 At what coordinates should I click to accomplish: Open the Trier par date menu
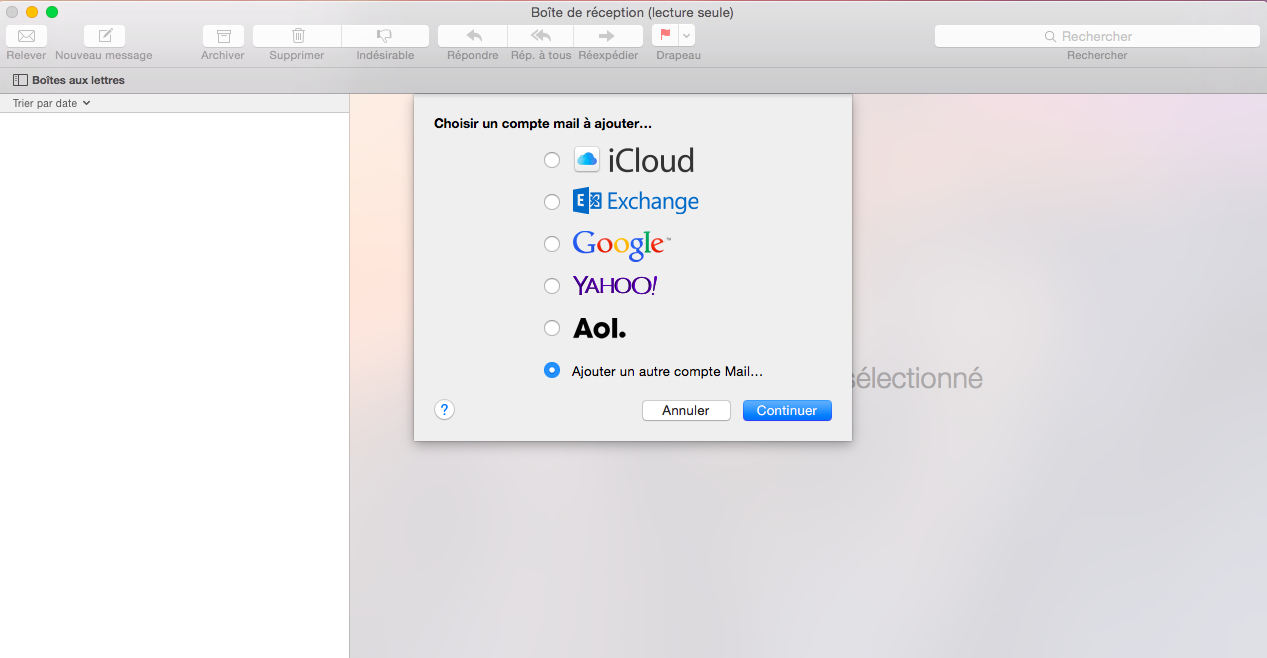tap(51, 103)
